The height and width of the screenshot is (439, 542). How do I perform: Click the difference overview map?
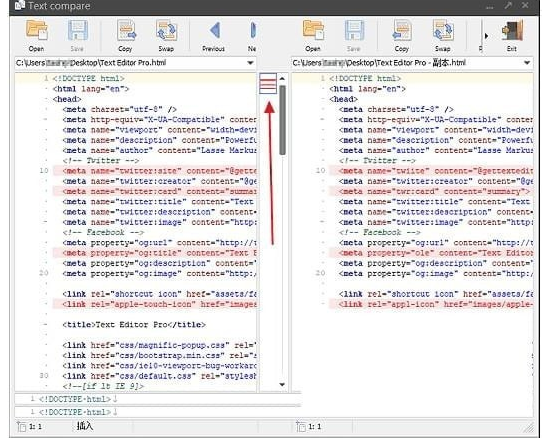pyautogui.click(x=268, y=83)
